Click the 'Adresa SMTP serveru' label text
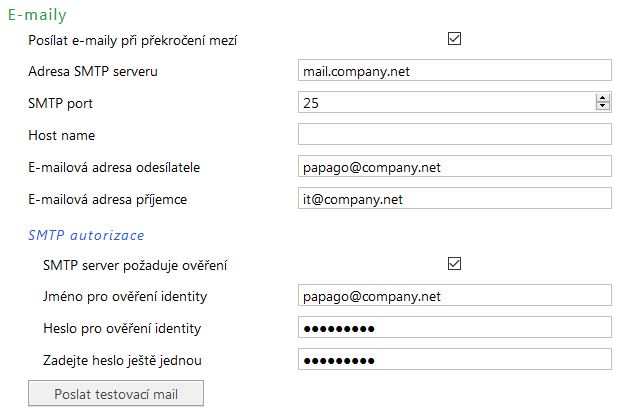The width and height of the screenshot is (621, 417). pyautogui.click(x=93, y=71)
